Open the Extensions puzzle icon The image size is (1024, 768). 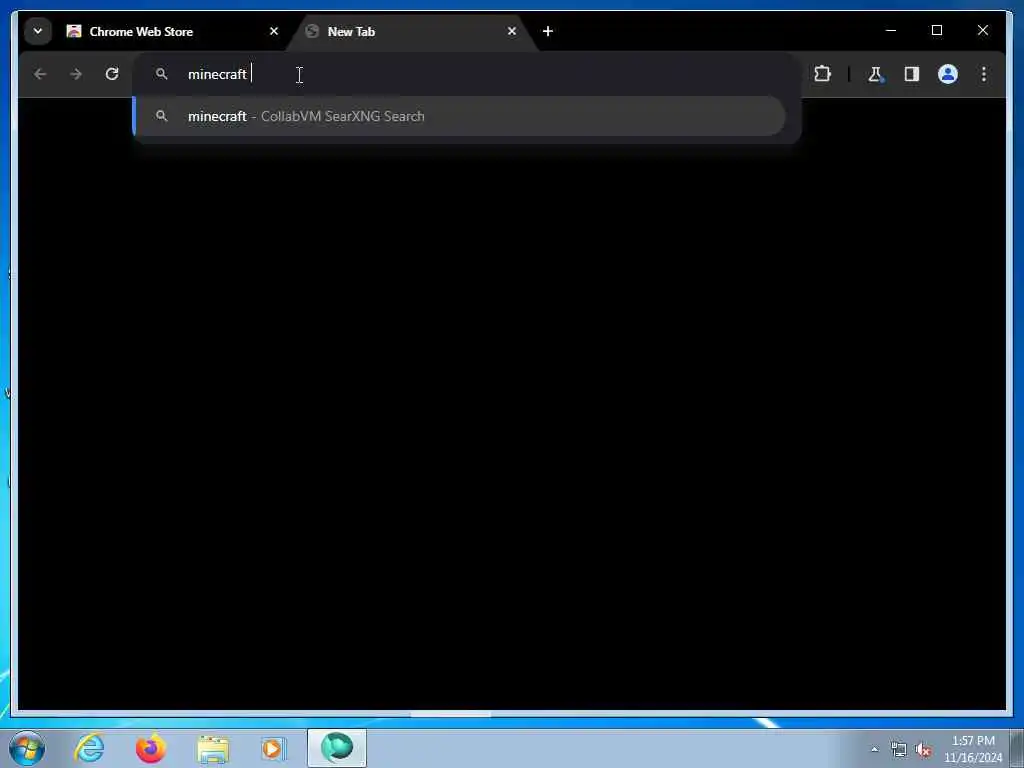coord(822,74)
